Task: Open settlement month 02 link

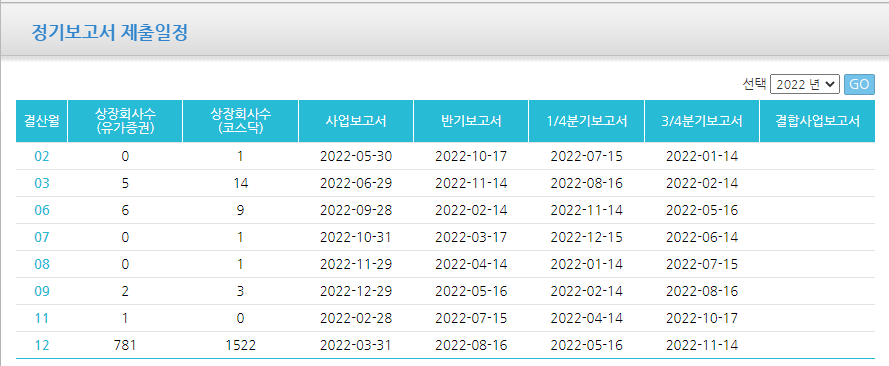Action: click(x=42, y=156)
